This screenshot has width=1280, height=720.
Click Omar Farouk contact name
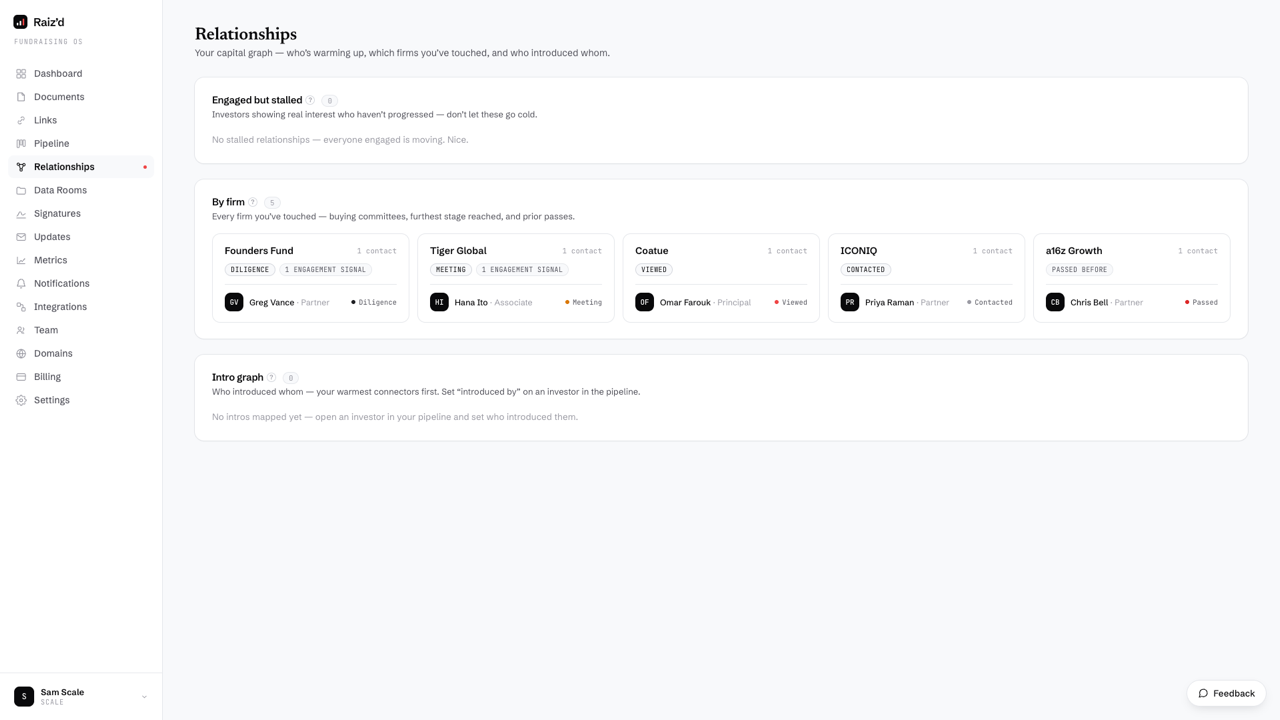coord(685,302)
